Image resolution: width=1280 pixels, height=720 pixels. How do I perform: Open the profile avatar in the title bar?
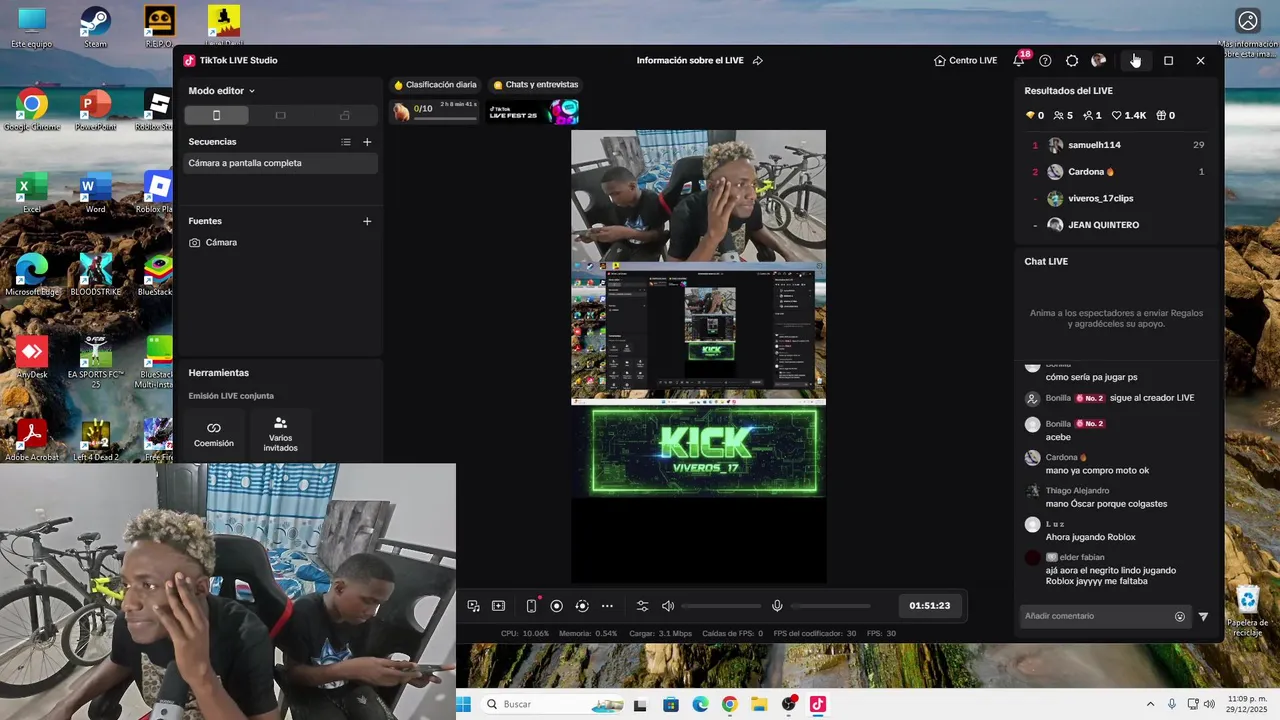[1099, 61]
